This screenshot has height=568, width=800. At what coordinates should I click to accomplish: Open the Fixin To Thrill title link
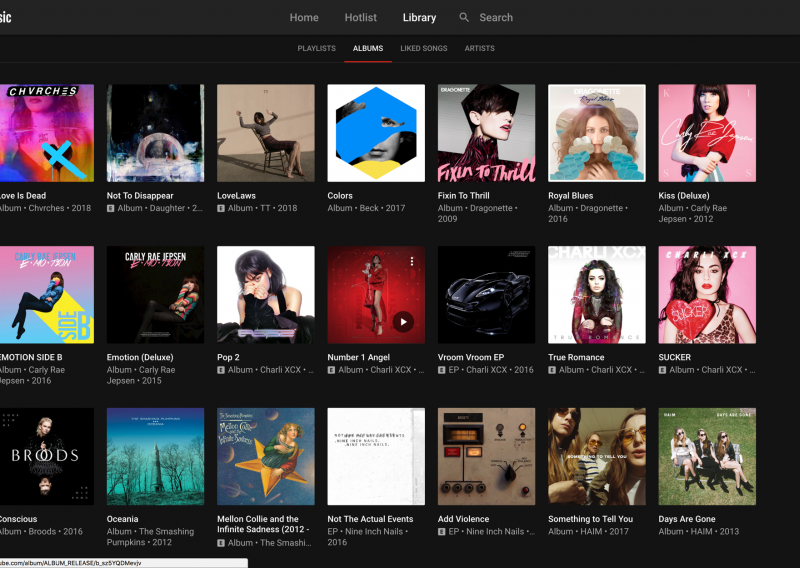click(x=463, y=195)
